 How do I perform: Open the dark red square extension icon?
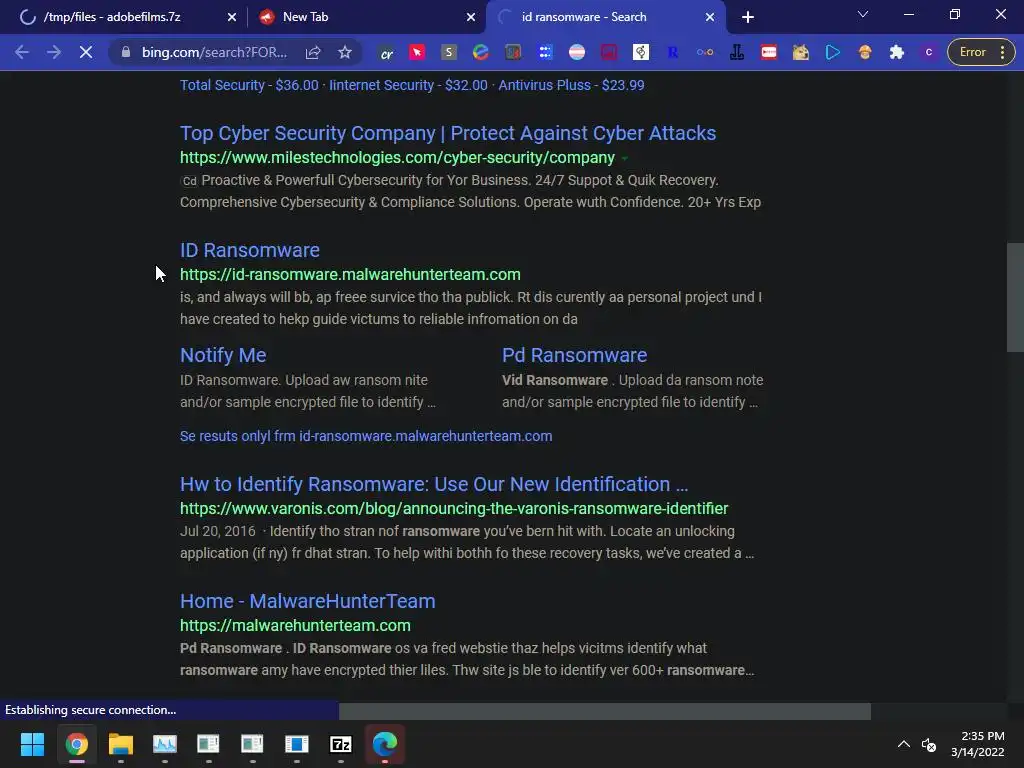(x=609, y=52)
